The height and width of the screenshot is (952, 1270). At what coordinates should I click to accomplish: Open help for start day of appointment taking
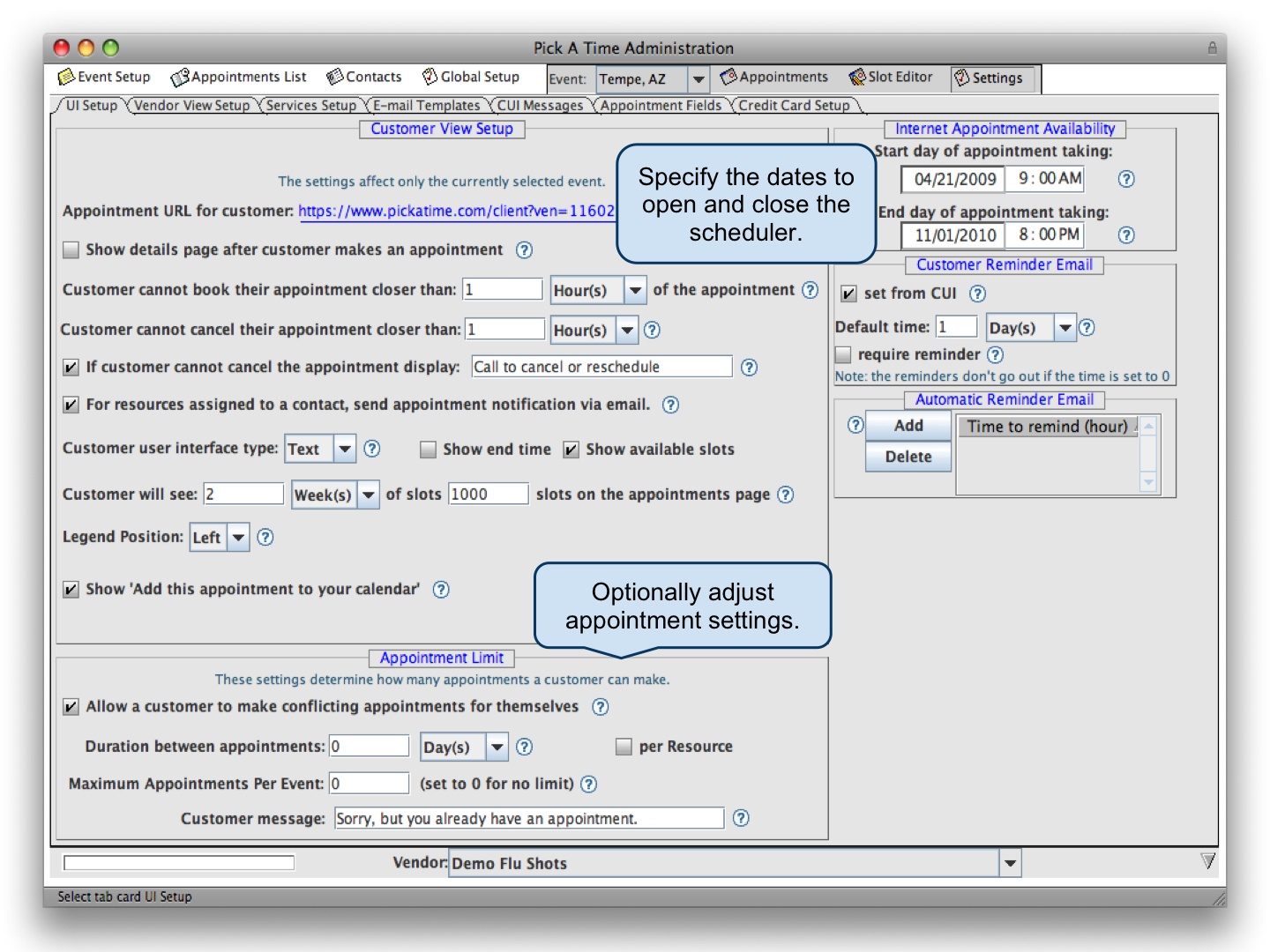point(1126,180)
